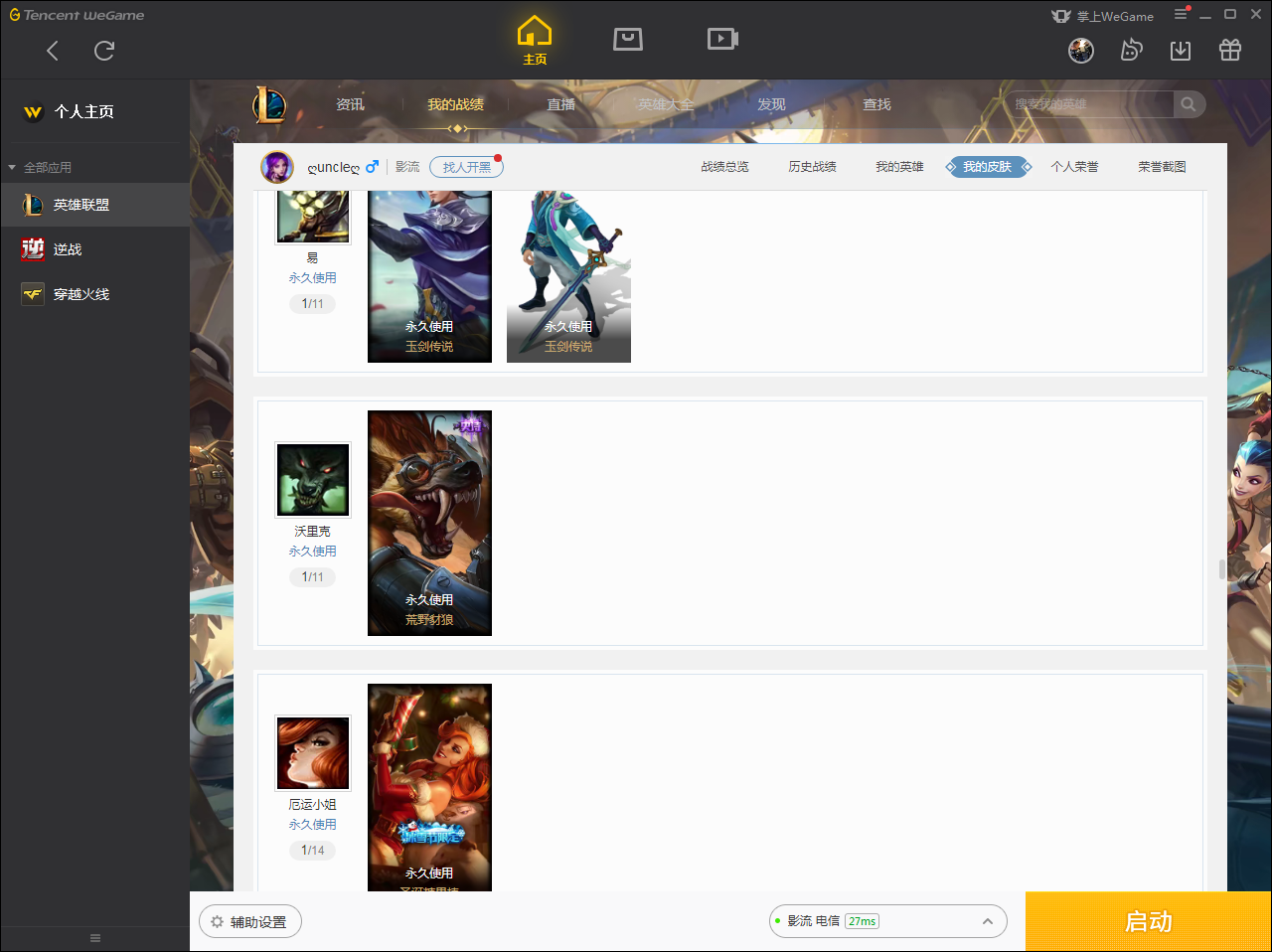Expand the 影流 电信 server dropdown
Image resolution: width=1272 pixels, height=952 pixels.
click(888, 921)
